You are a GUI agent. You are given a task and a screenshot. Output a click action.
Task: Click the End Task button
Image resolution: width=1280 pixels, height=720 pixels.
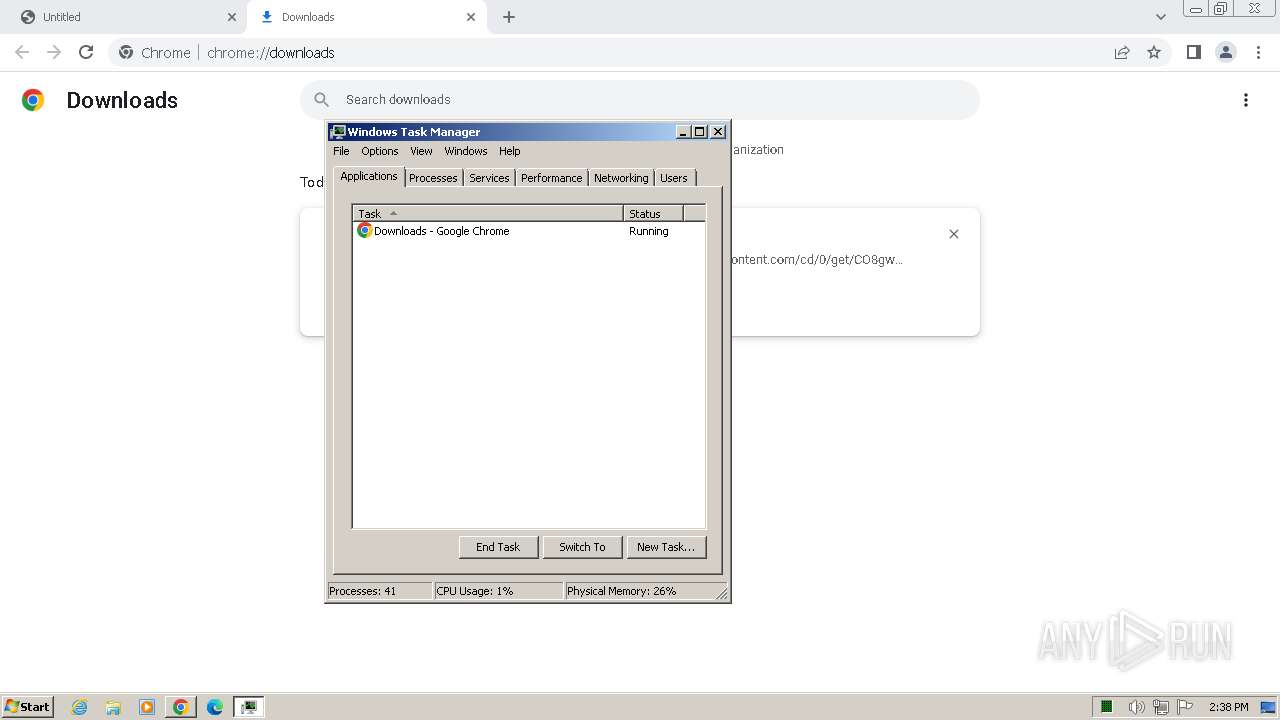(498, 547)
